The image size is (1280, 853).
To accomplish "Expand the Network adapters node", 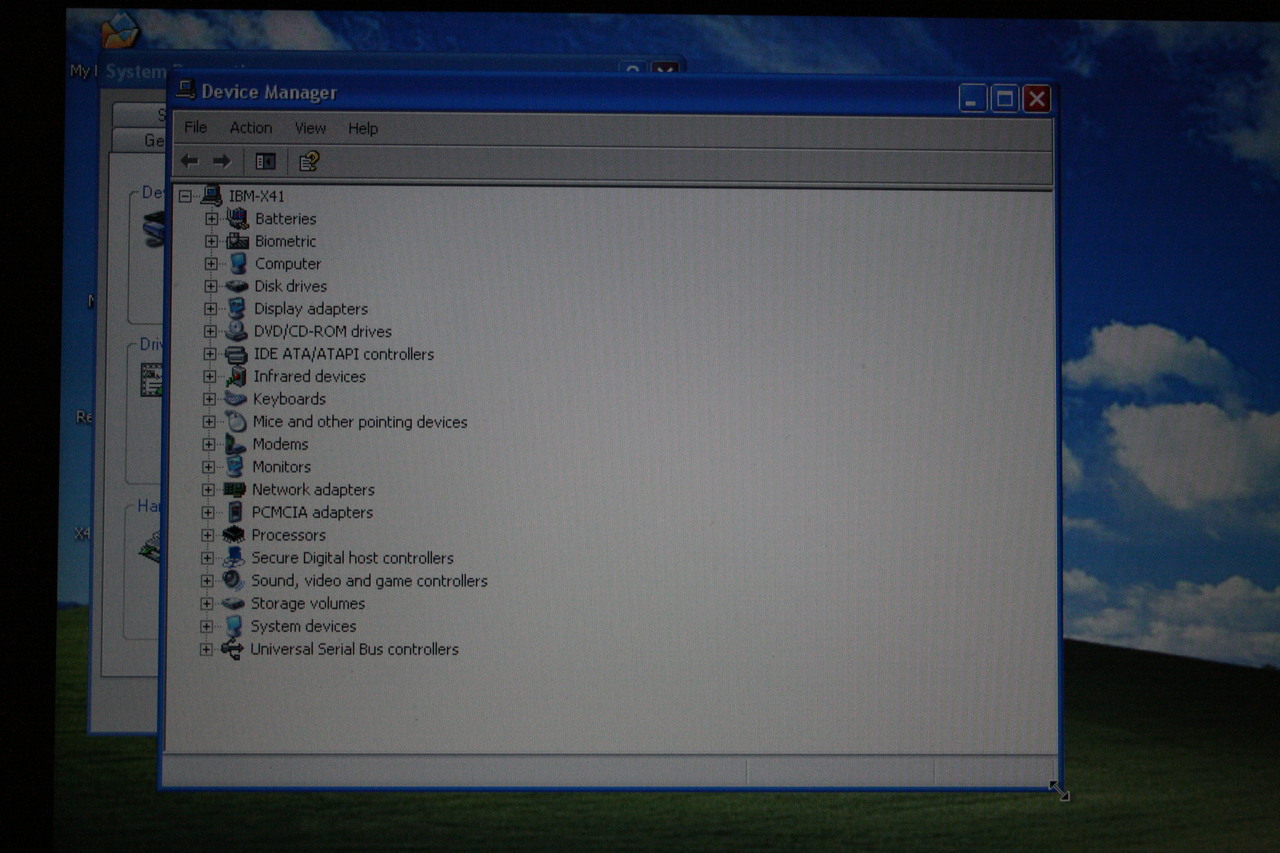I will click(208, 490).
